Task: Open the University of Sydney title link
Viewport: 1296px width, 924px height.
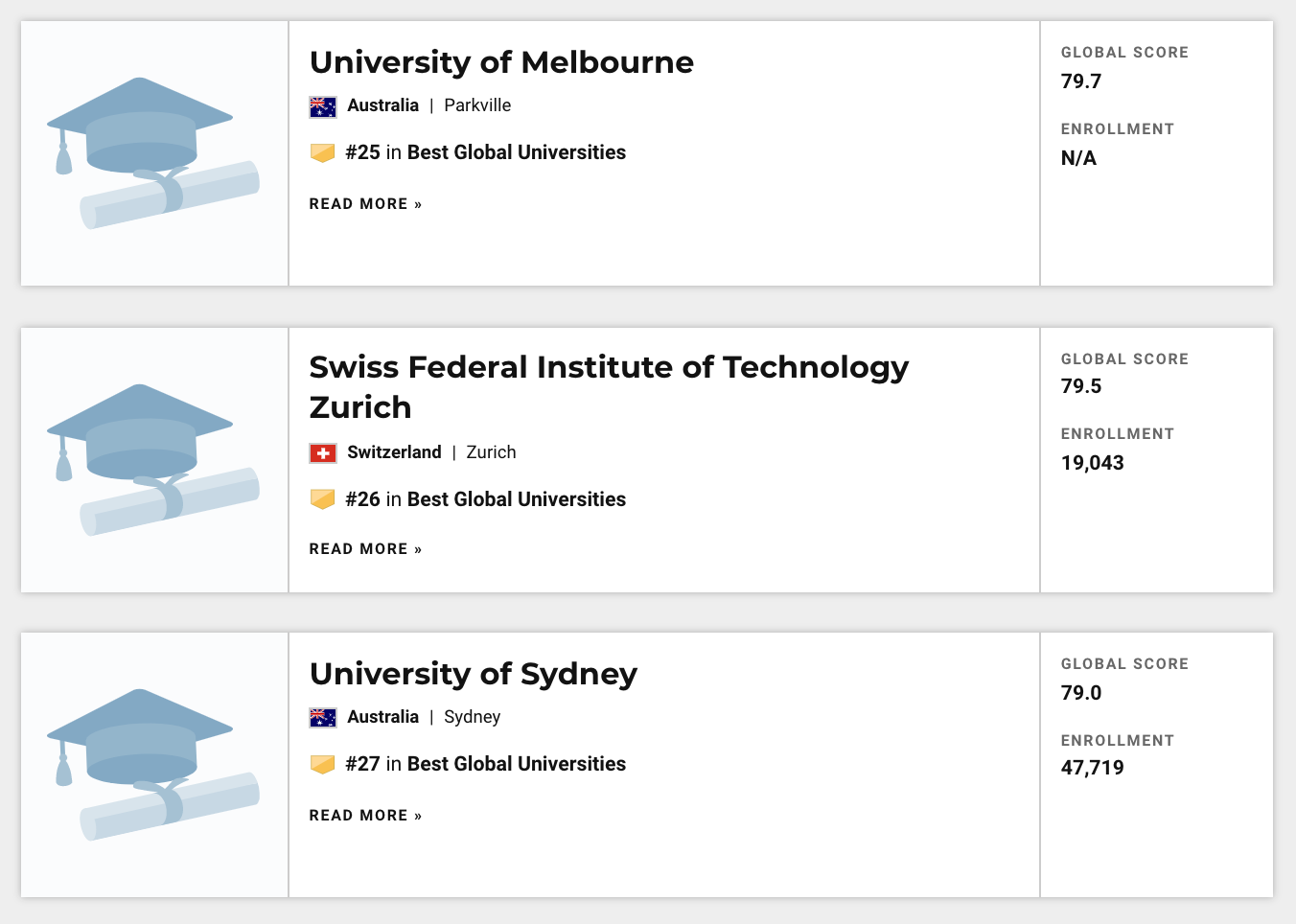Action: [x=474, y=674]
